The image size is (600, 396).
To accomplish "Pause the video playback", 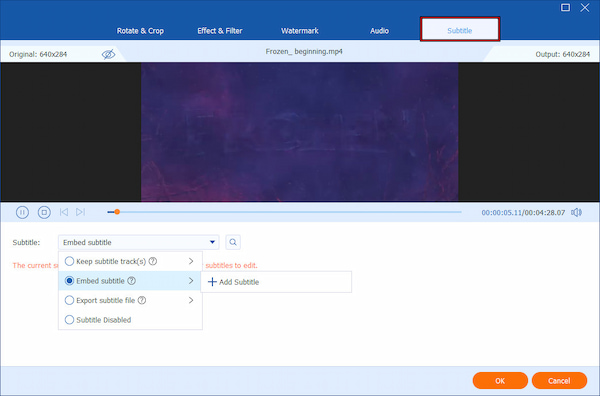I will click(22, 212).
